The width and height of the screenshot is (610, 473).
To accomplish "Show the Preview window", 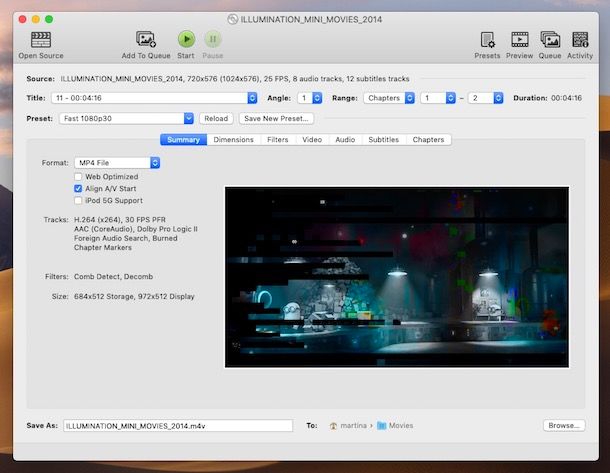I will (519, 45).
